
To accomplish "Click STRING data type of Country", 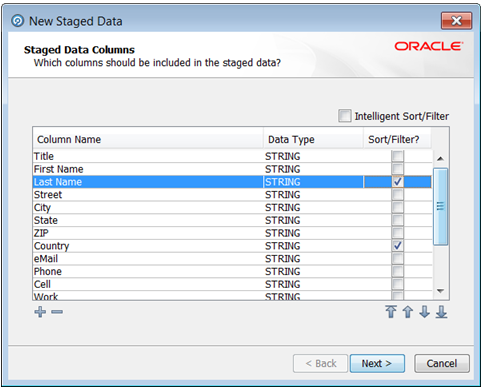I will coord(283,246).
